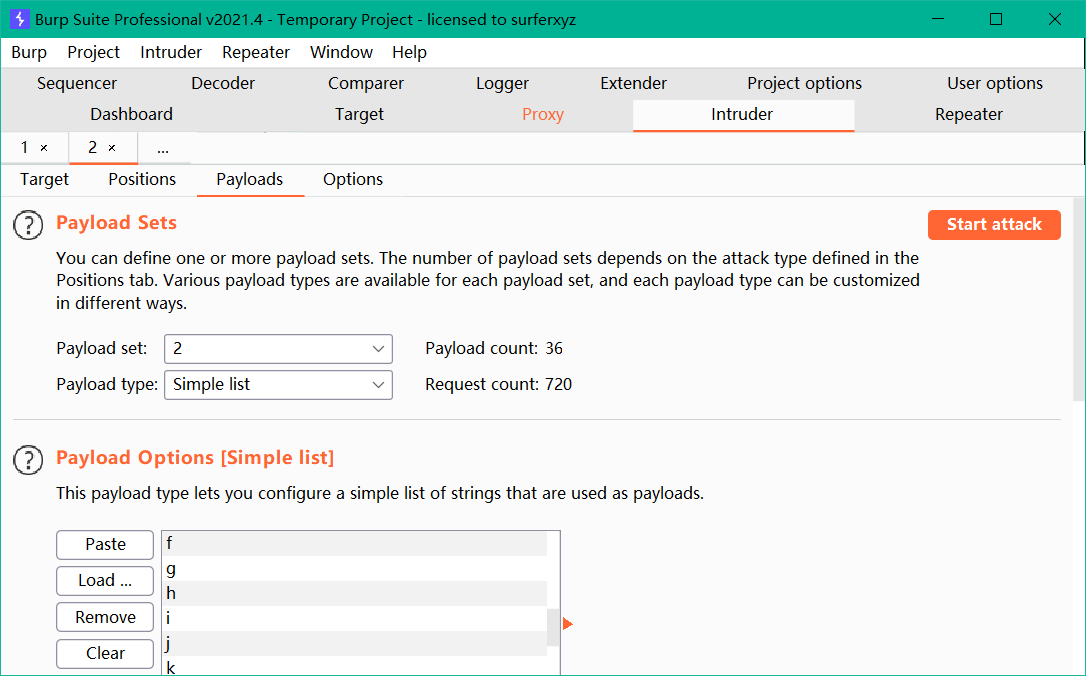Close Intruder attack tab 1

[x=44, y=148]
